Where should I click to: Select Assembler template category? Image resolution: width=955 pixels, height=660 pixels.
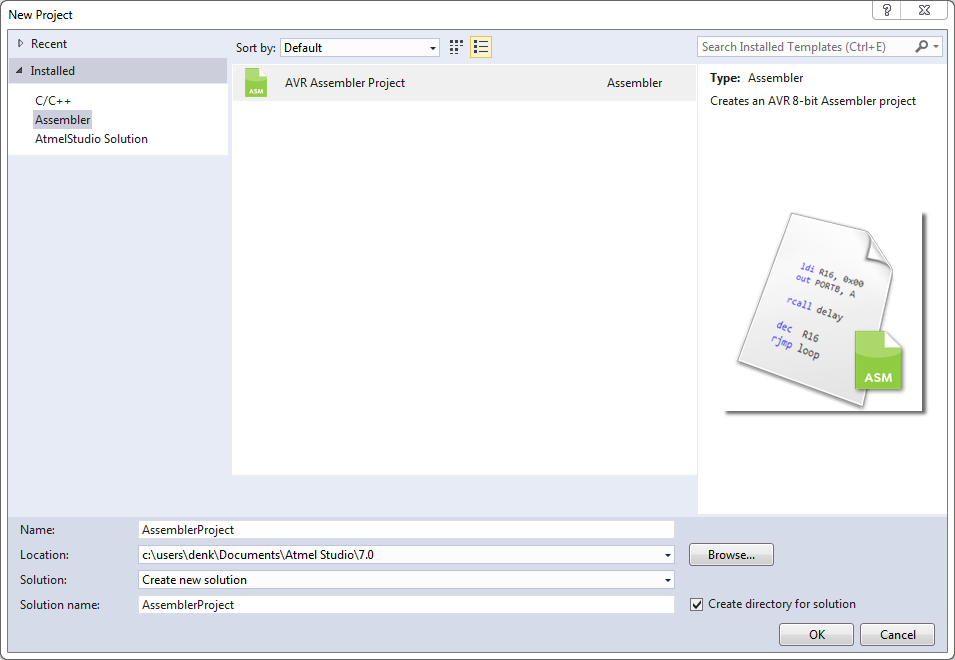[x=63, y=119]
